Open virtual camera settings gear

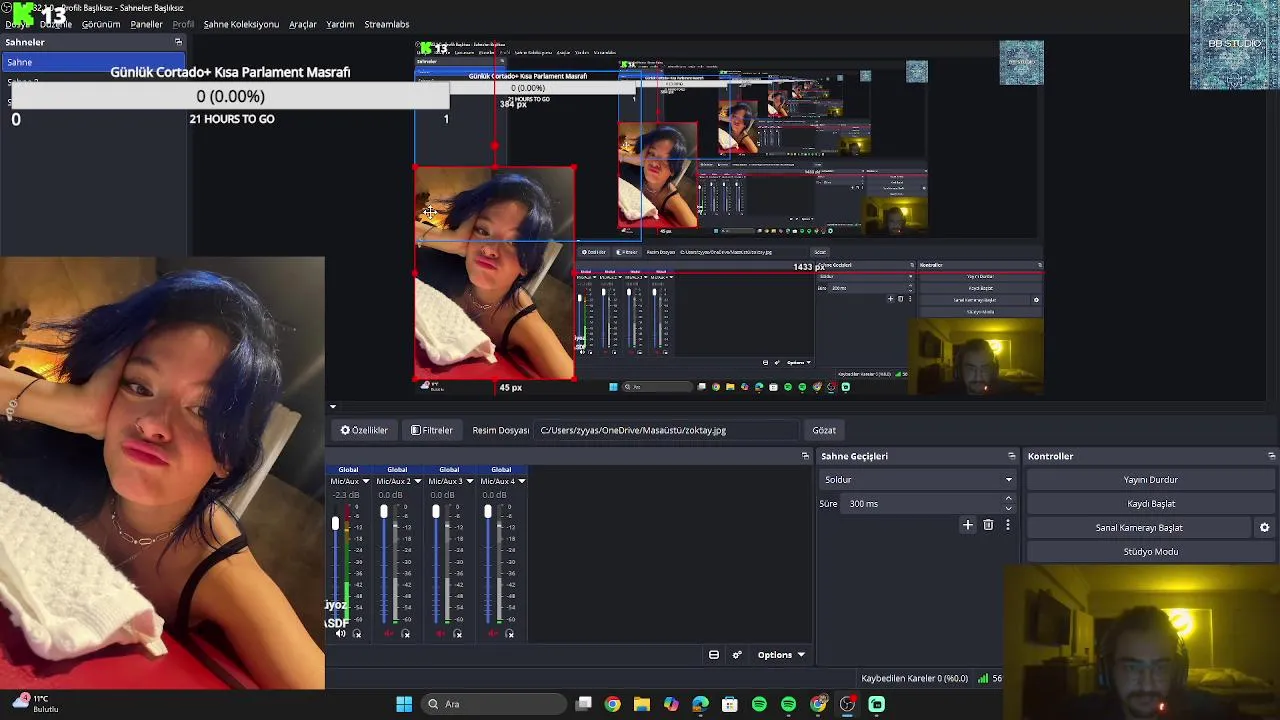[1264, 528]
